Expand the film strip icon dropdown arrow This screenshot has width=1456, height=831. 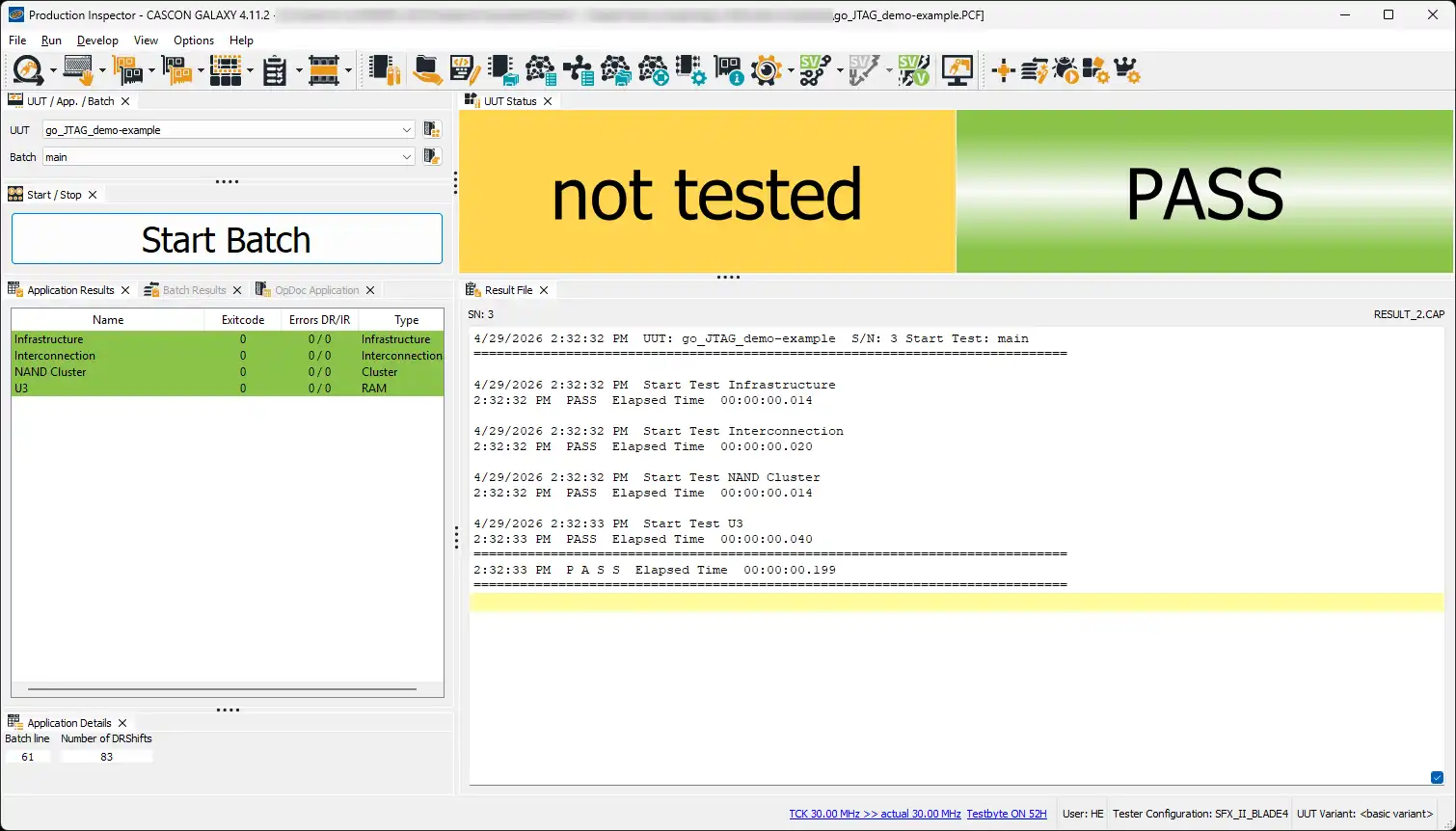coord(348,70)
